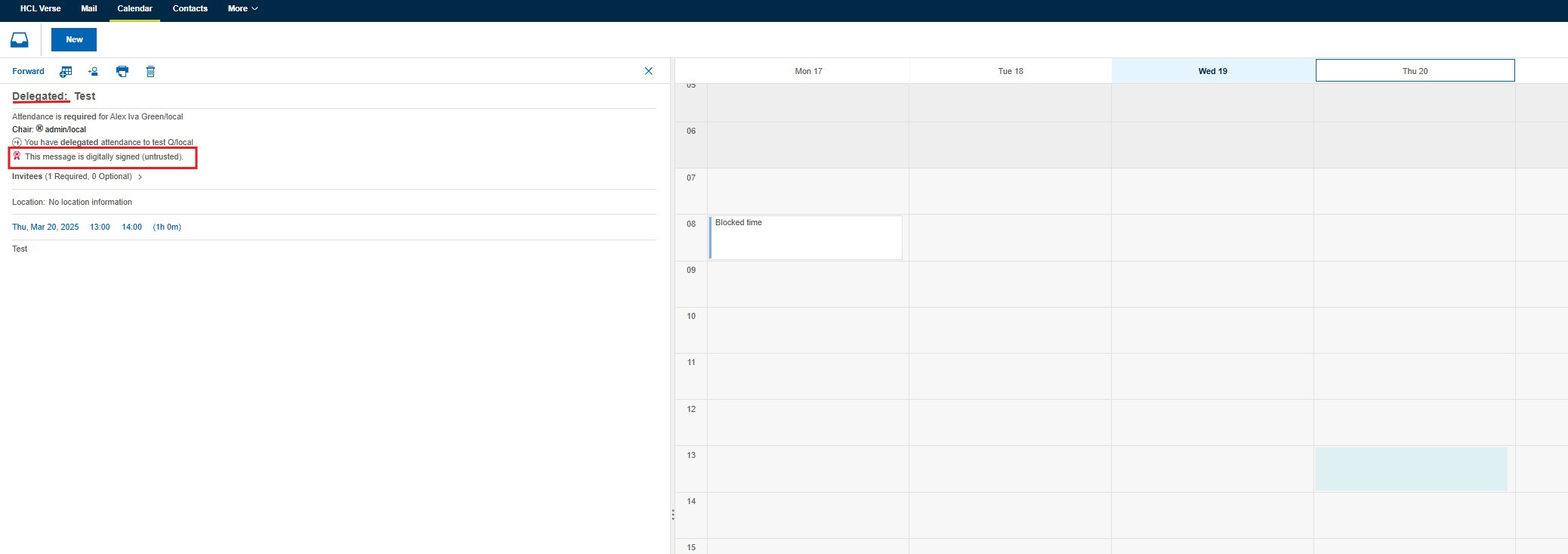The height and width of the screenshot is (554, 1568).
Task: Print the meeting with the printer icon
Action: click(x=122, y=71)
